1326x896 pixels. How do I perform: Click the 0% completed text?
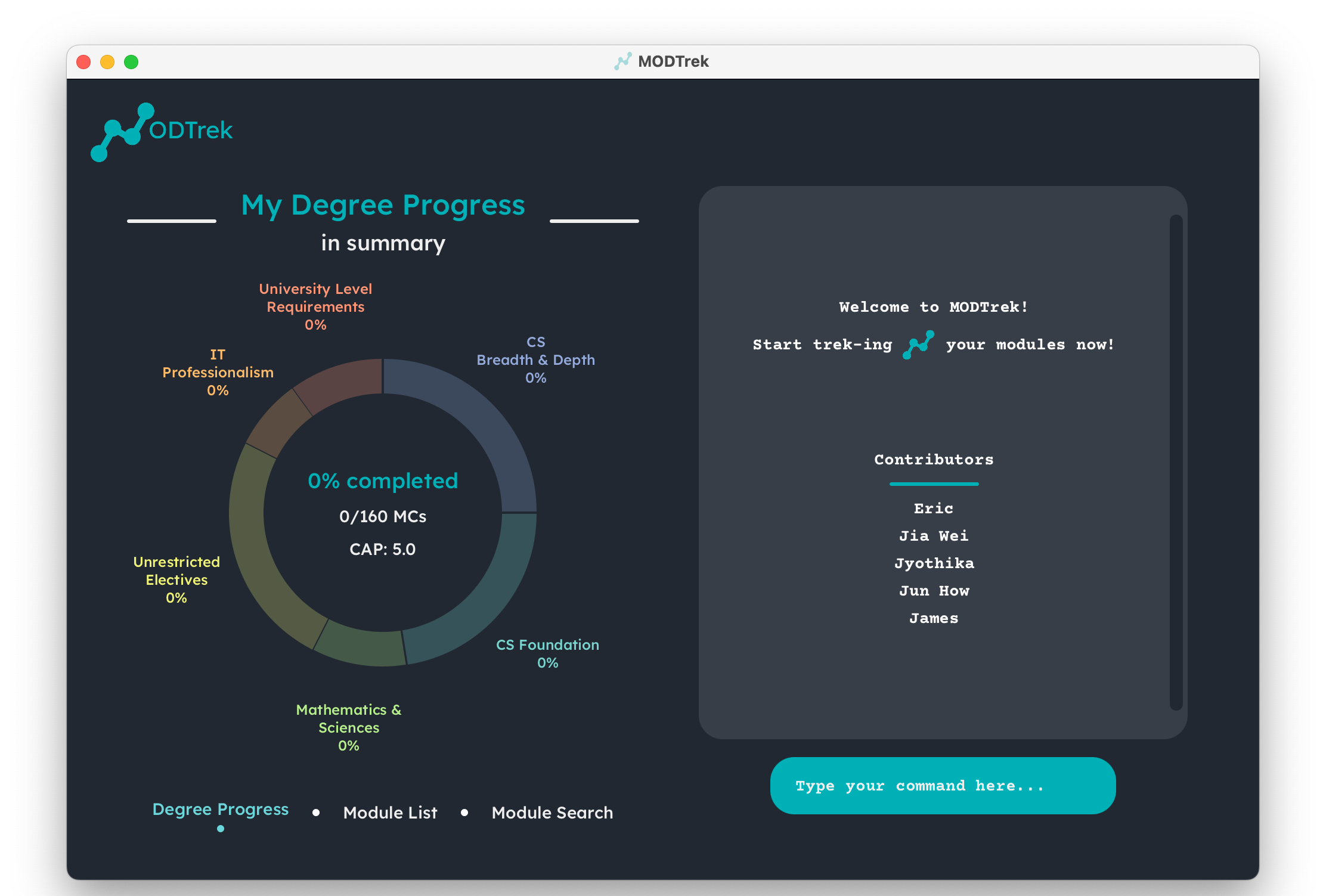(383, 480)
